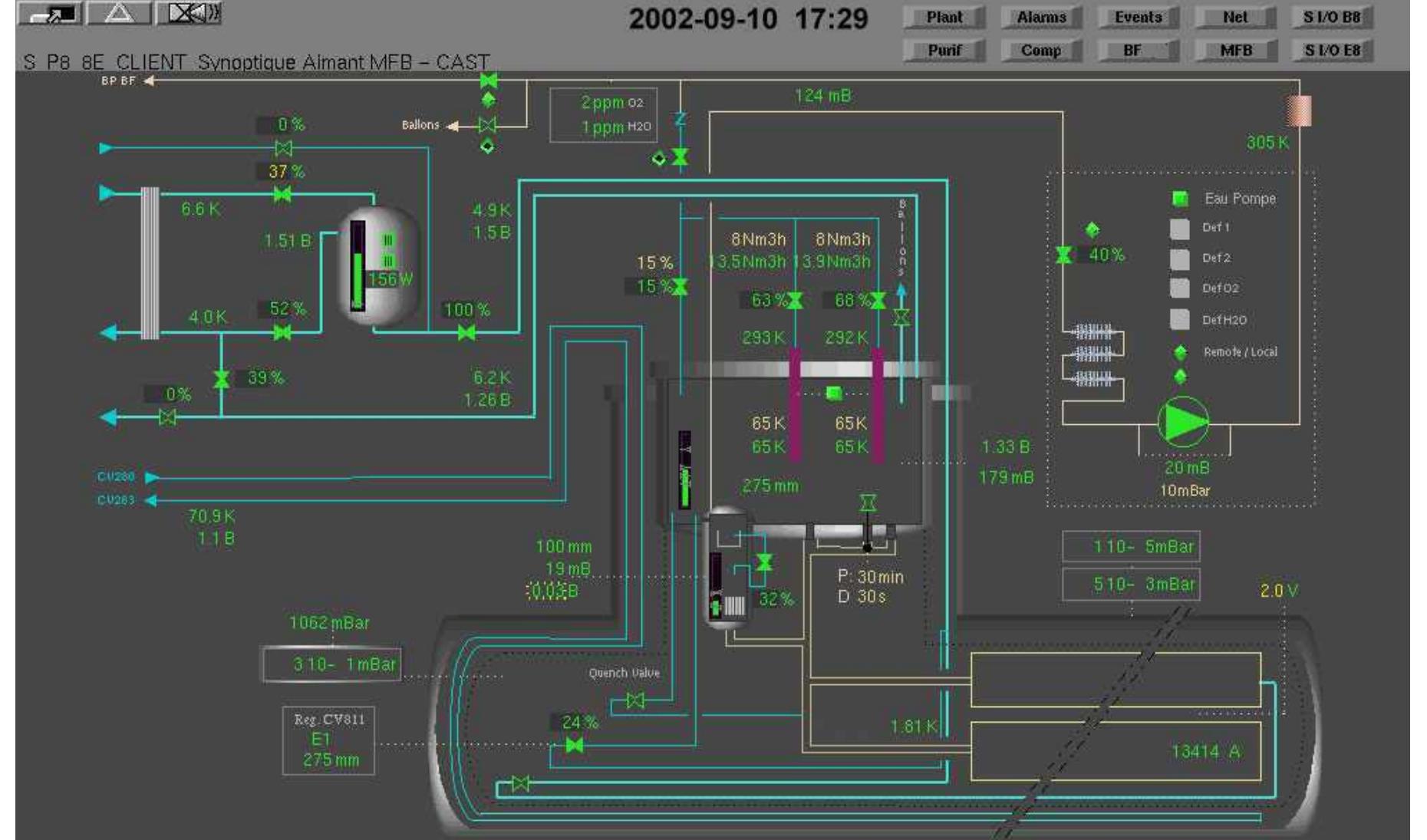
Task: Open the S I/O E8 page
Action: tap(1333, 51)
